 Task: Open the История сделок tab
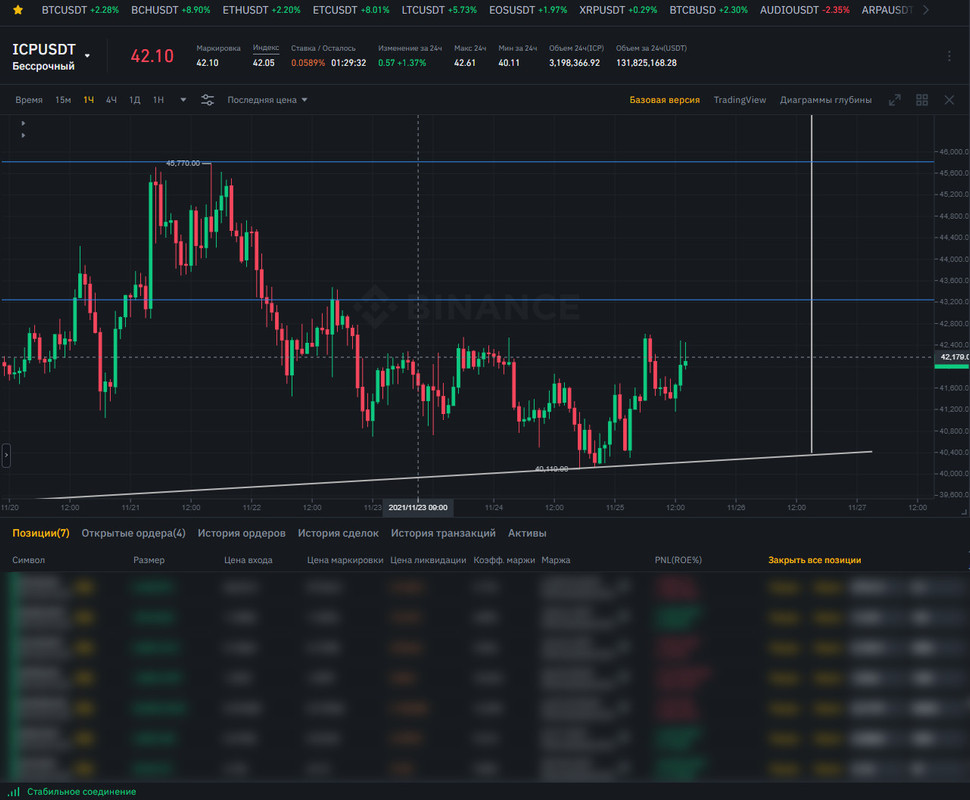tap(338, 533)
